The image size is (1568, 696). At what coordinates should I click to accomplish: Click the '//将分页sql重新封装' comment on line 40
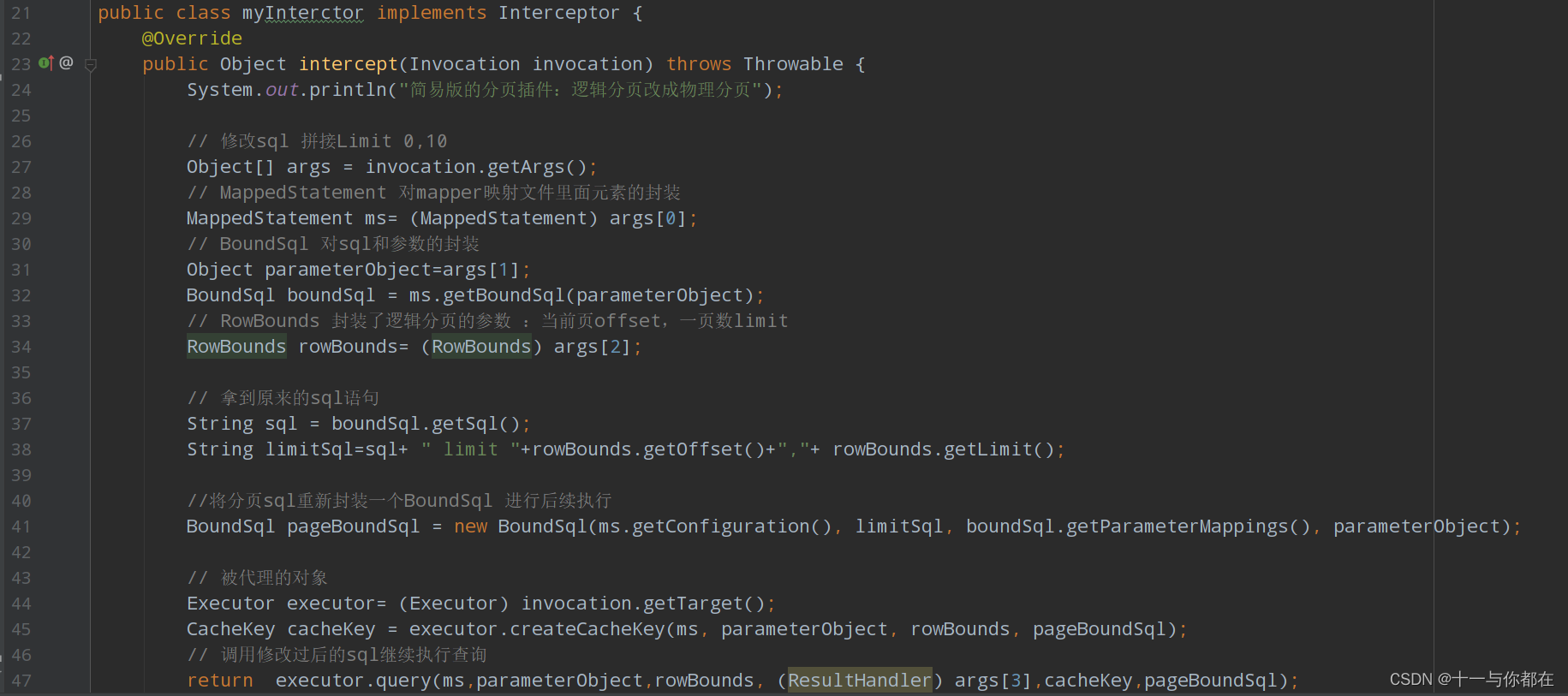[x=399, y=501]
